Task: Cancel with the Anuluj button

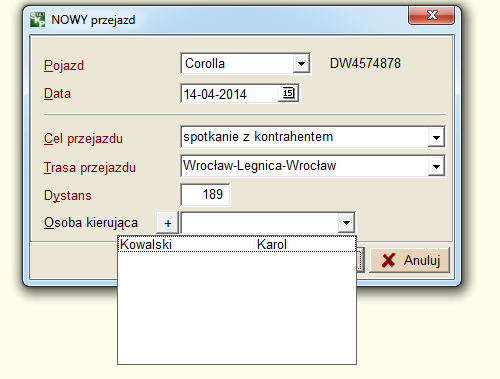Action: (x=410, y=260)
